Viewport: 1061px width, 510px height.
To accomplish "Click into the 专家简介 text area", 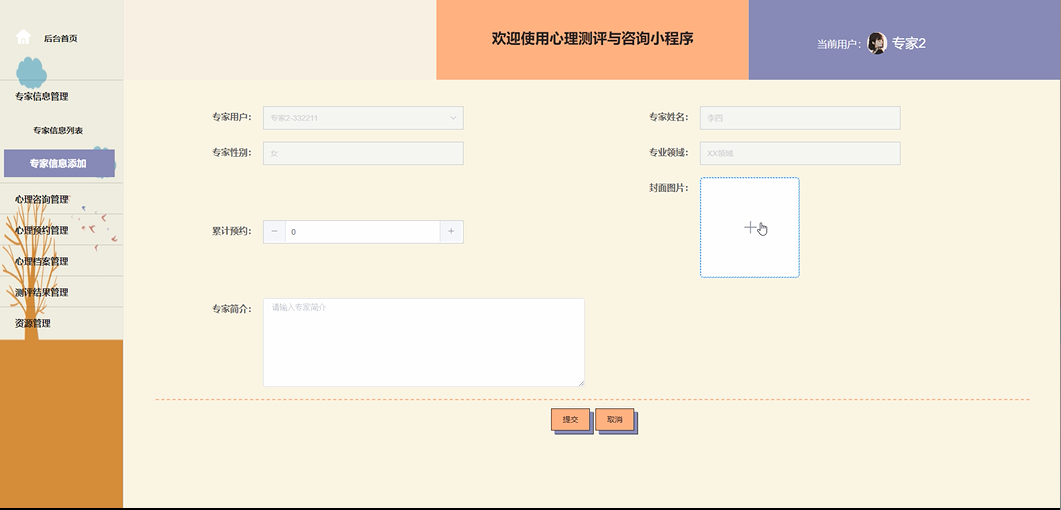I will (424, 342).
